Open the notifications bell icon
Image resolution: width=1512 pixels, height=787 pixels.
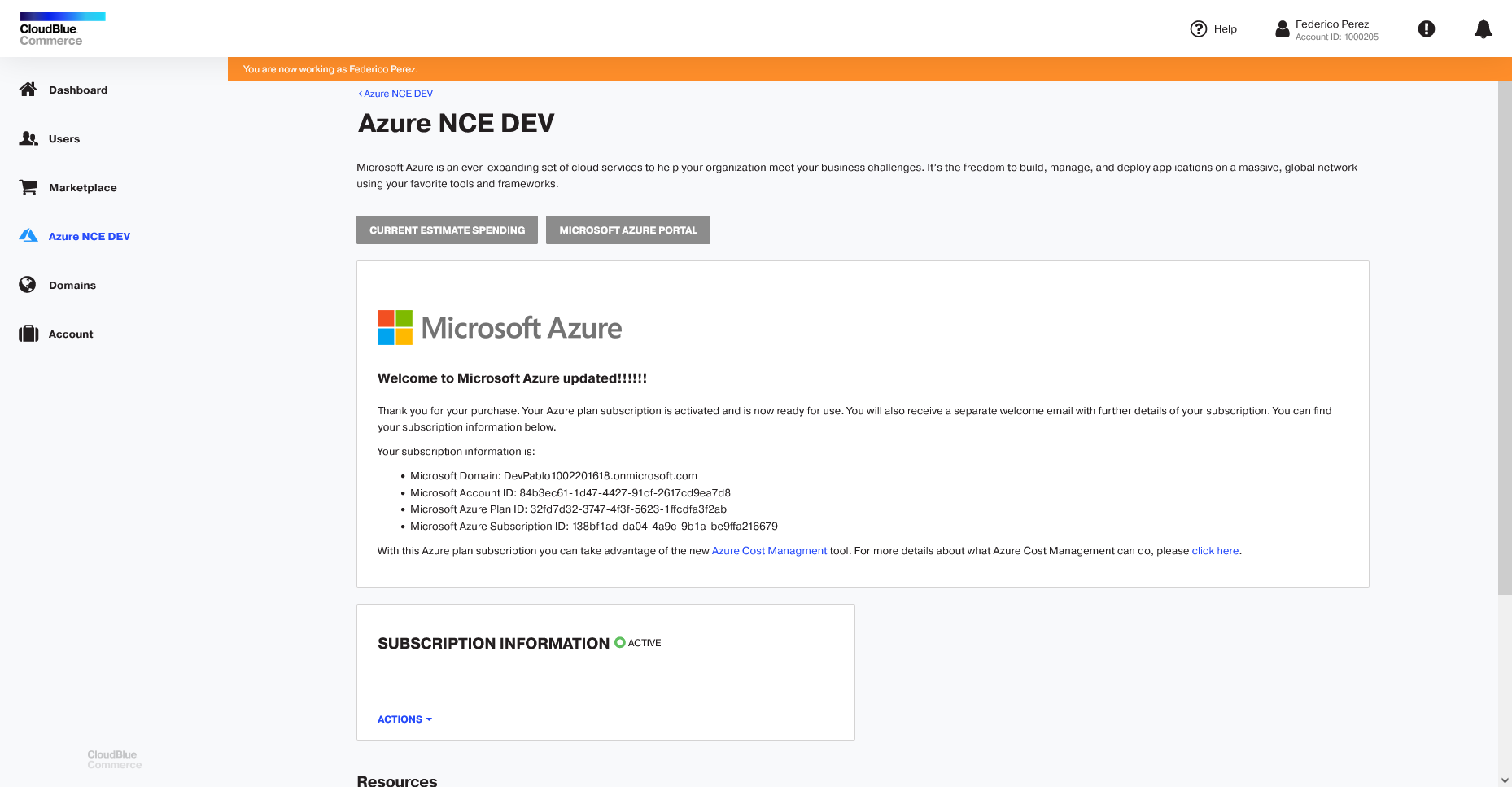(x=1484, y=29)
